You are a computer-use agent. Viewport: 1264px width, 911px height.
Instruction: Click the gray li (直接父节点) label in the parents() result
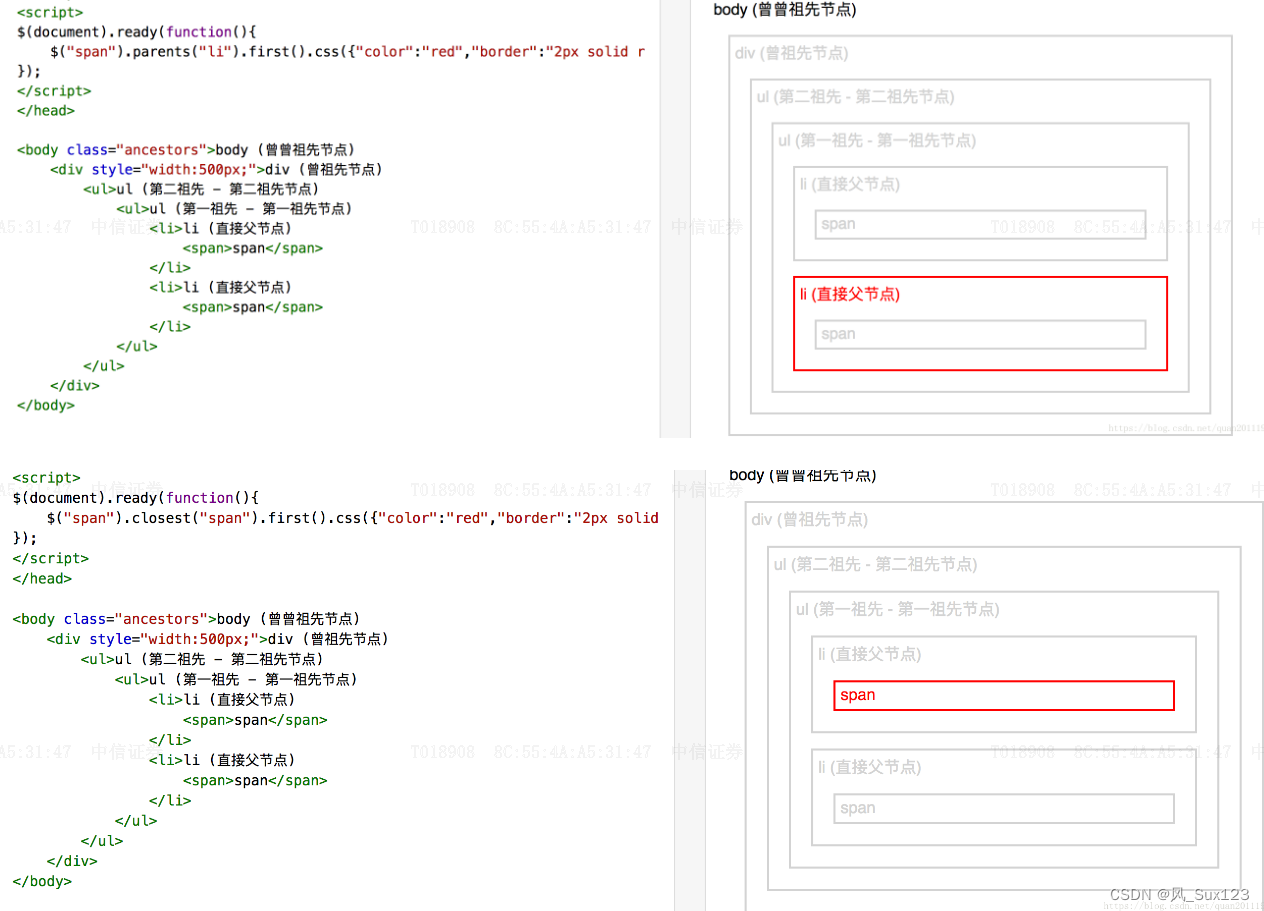point(850,184)
